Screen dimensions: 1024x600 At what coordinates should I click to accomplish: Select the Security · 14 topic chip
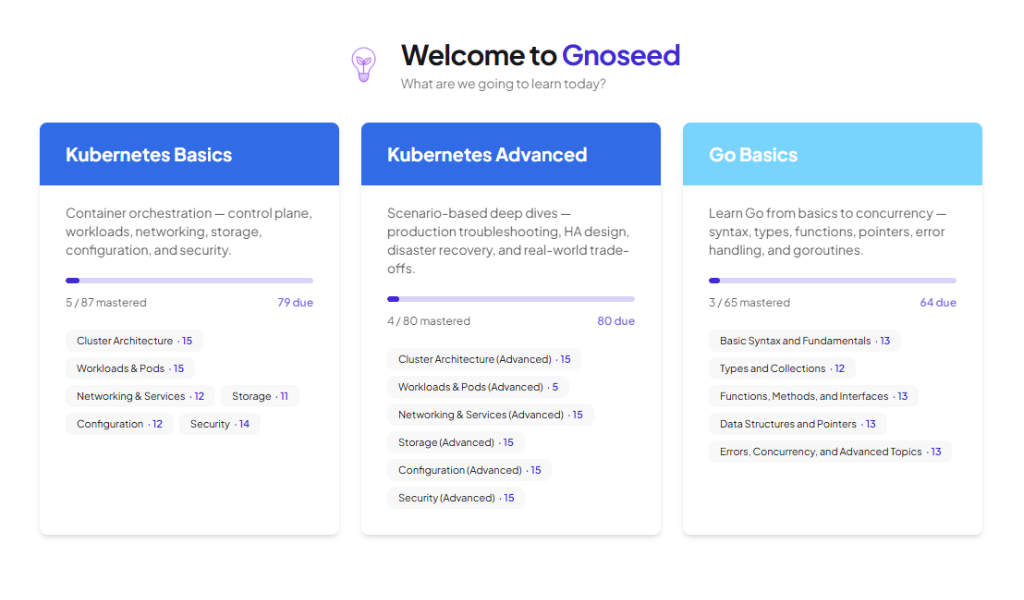219,424
